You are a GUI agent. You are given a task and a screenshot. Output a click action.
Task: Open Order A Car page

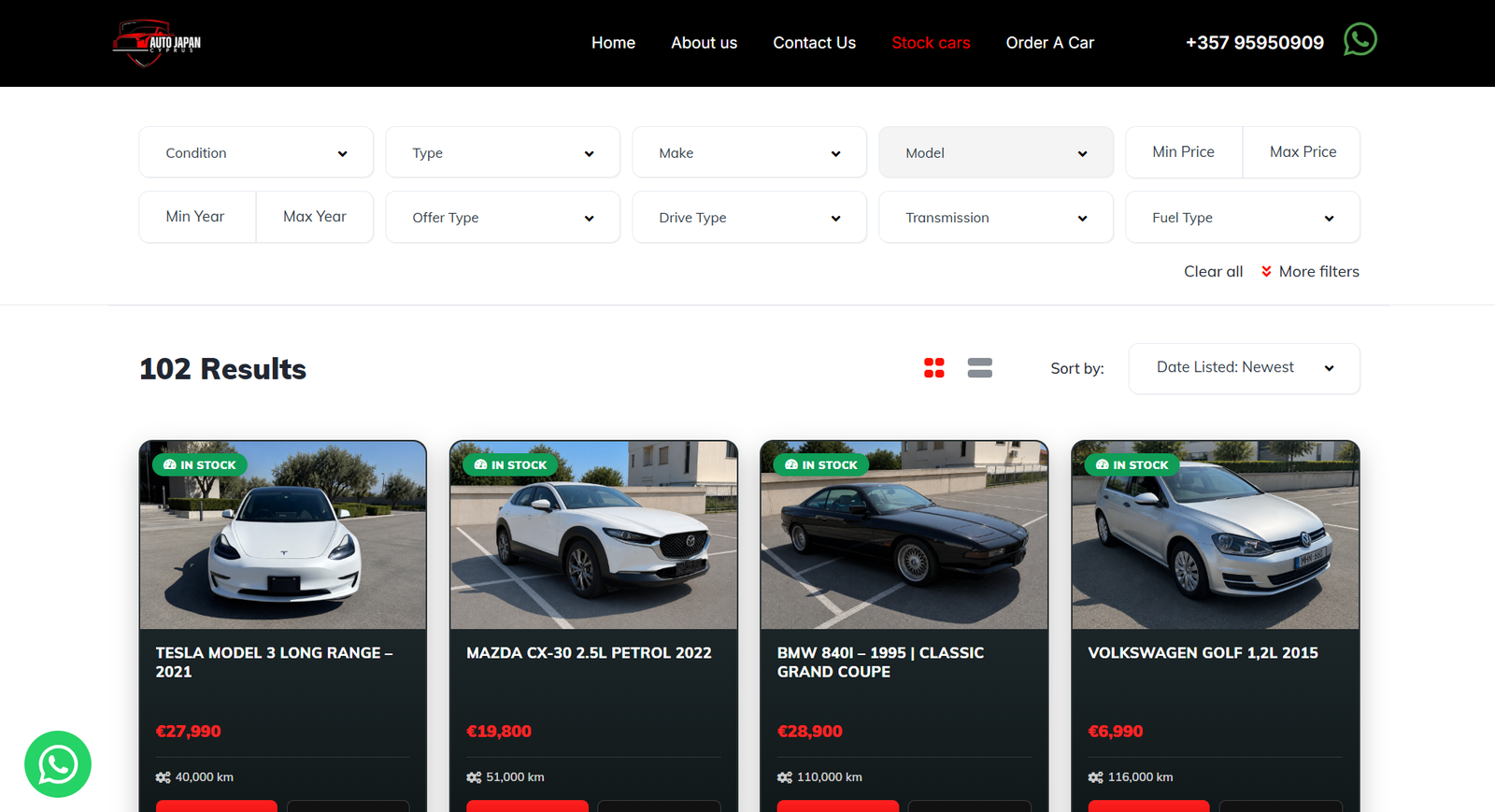click(x=1049, y=43)
